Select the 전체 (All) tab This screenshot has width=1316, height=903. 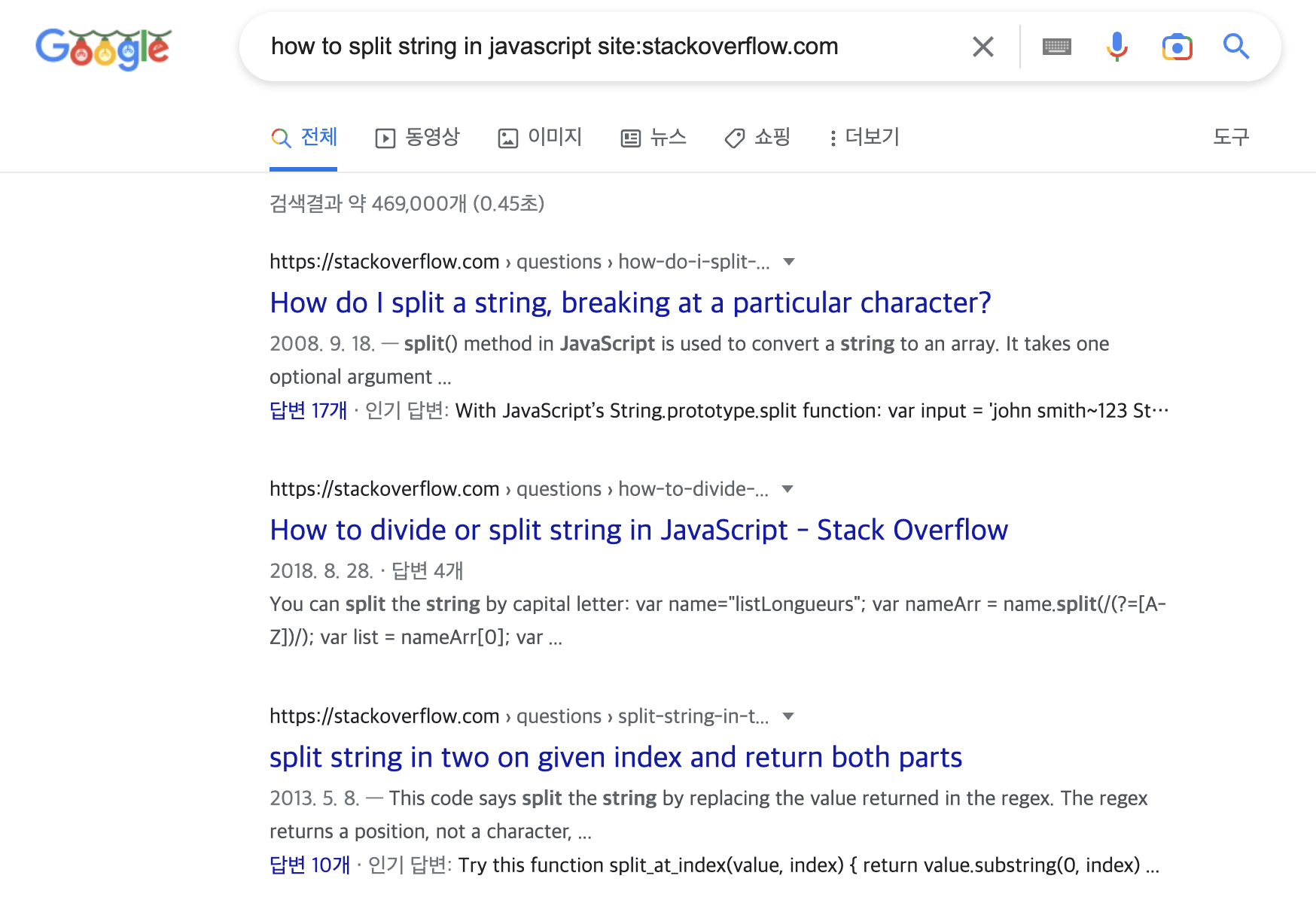[303, 138]
